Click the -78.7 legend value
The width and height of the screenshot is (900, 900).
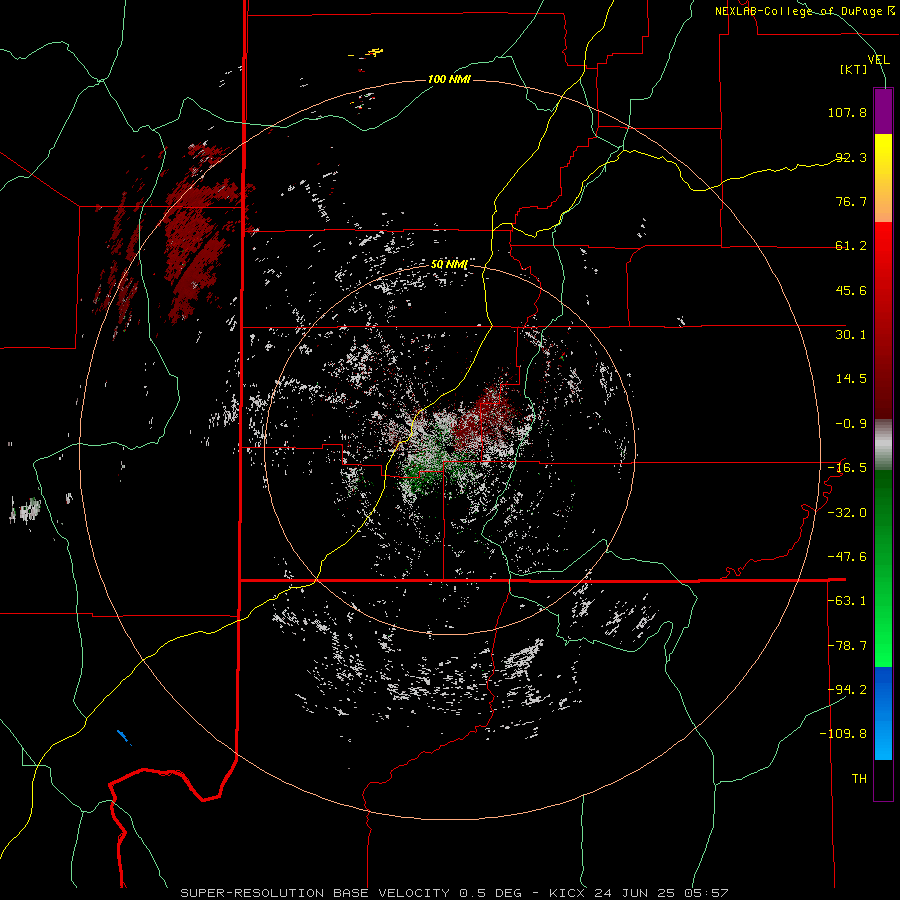point(847,646)
